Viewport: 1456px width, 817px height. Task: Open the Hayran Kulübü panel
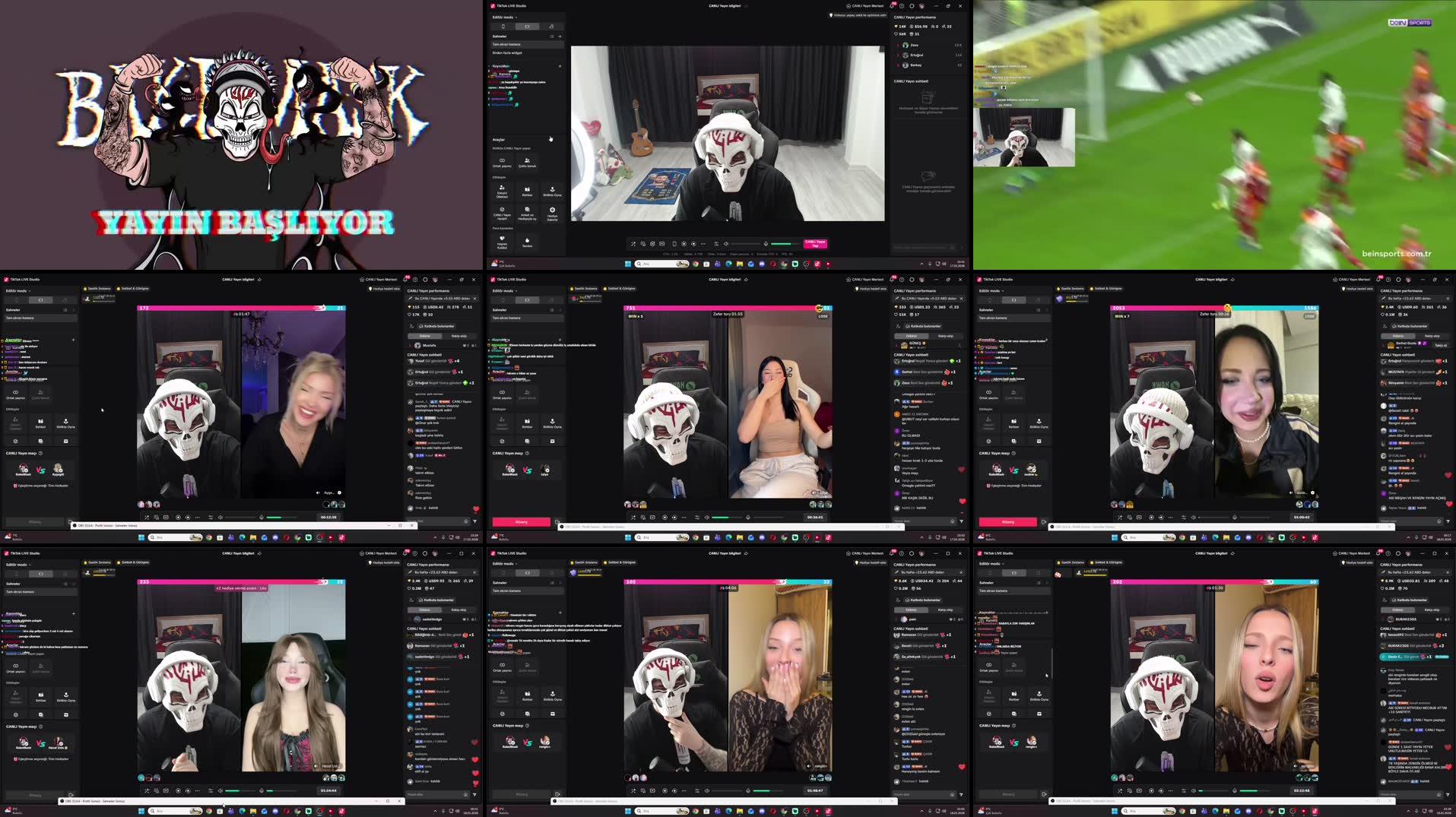[x=502, y=242]
